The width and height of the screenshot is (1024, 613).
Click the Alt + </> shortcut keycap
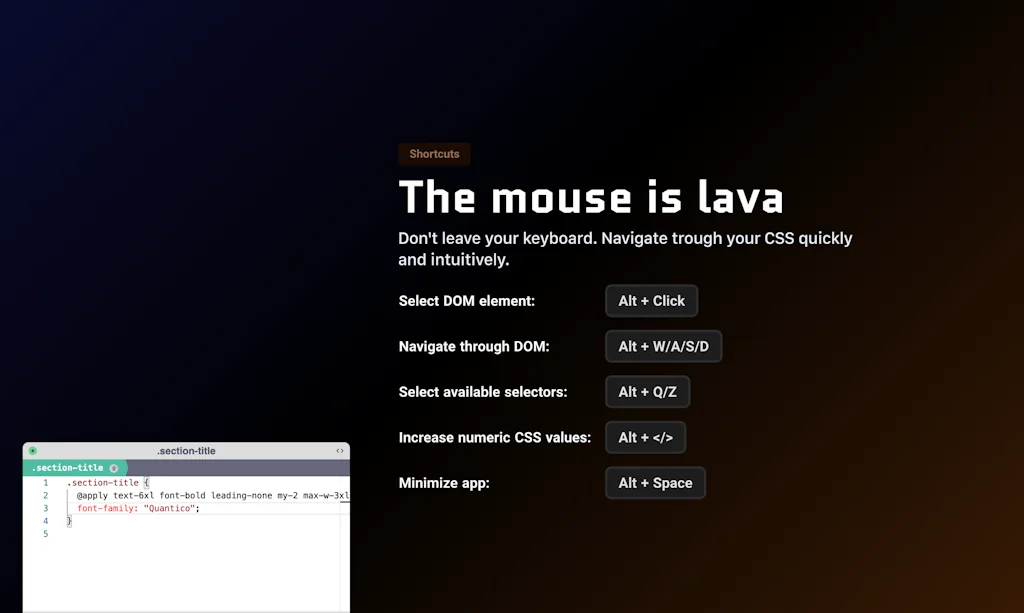[645, 437]
